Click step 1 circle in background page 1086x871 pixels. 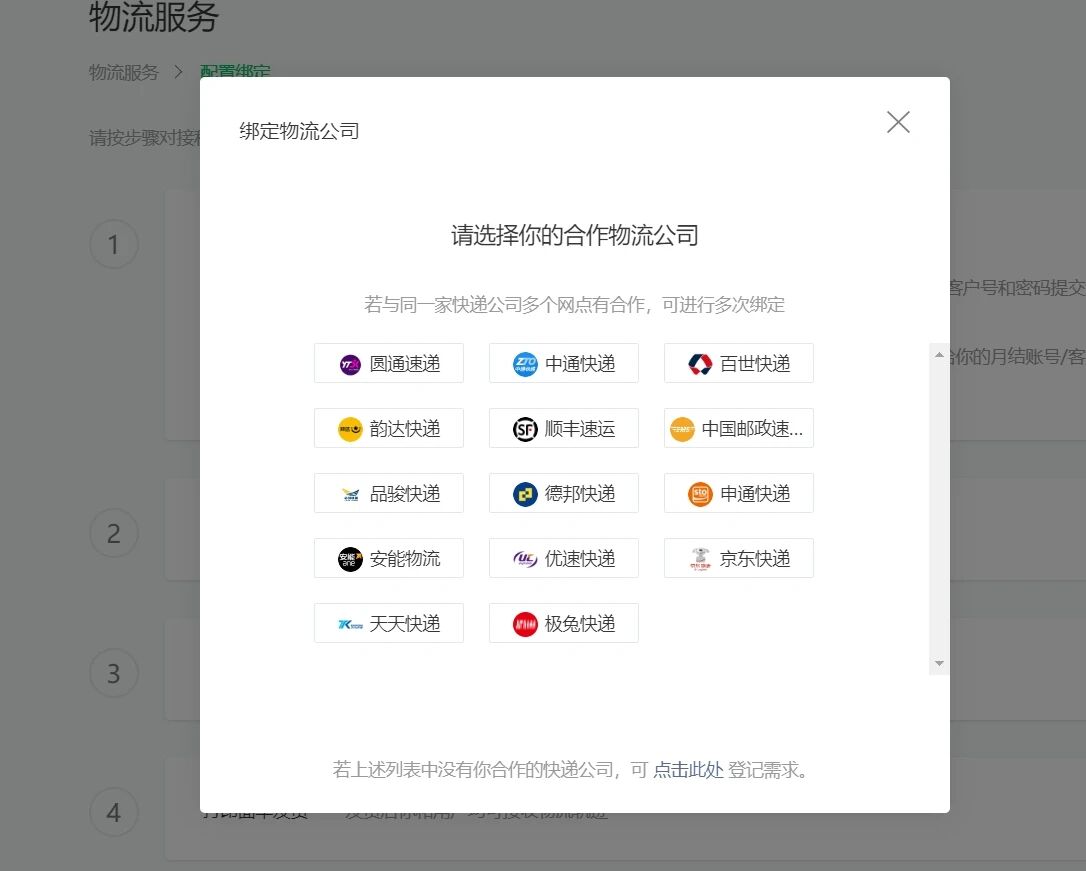pos(114,244)
